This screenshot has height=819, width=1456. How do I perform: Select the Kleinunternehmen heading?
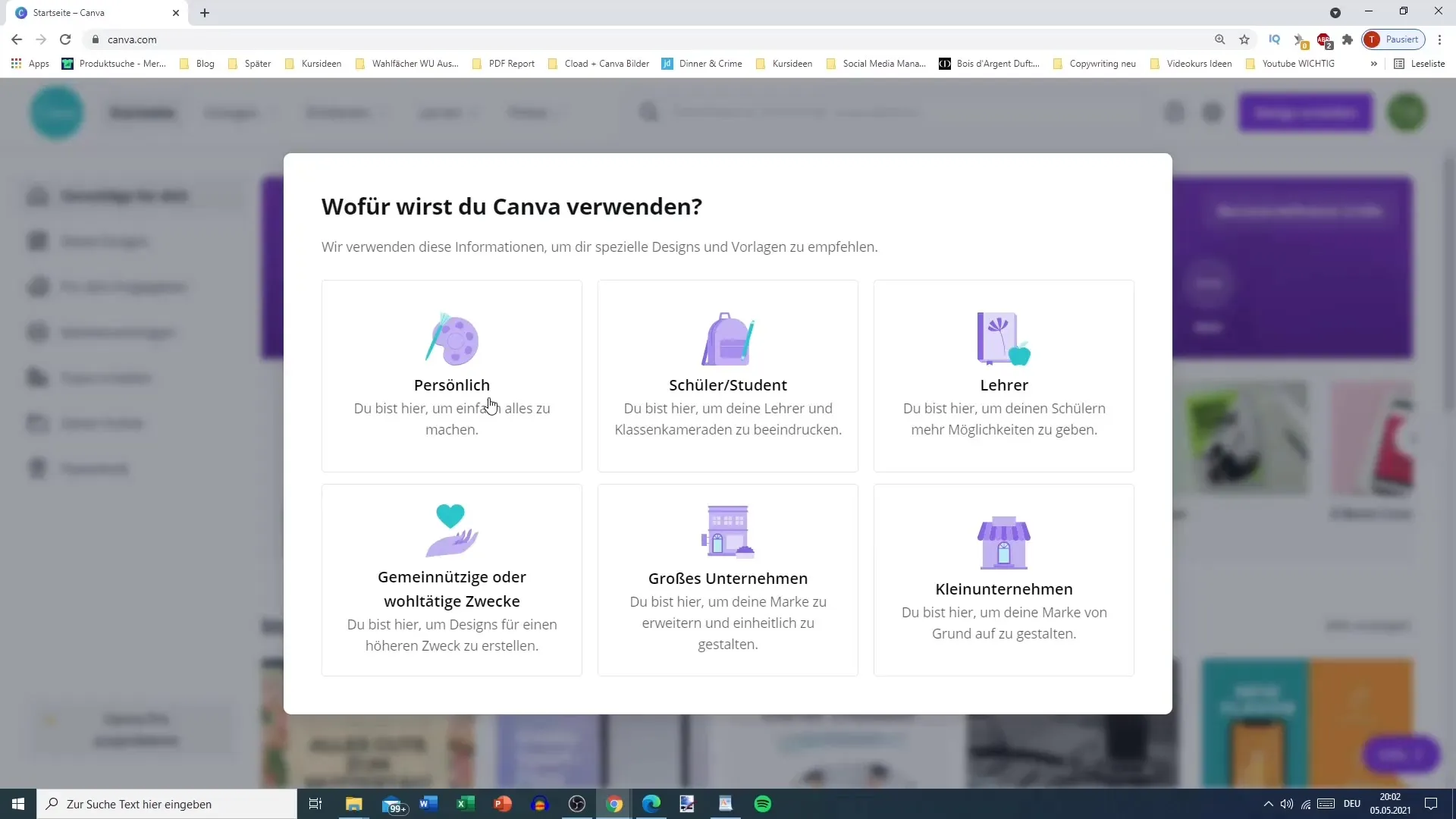[x=1004, y=589]
